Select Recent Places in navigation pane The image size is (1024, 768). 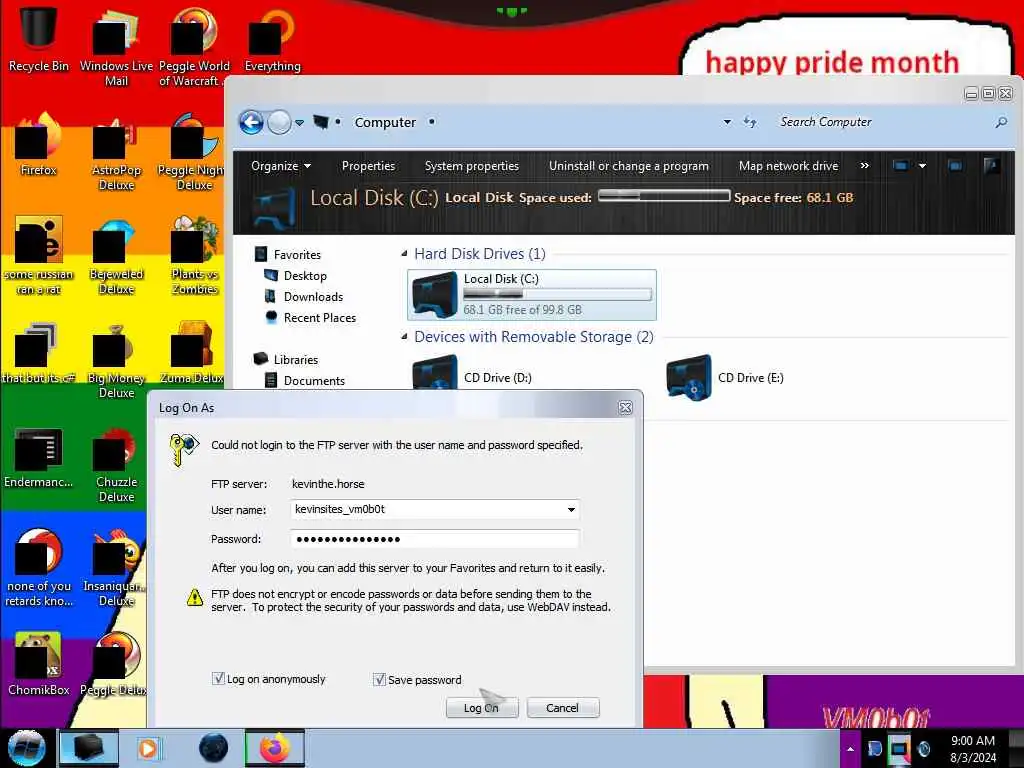tap(310, 317)
